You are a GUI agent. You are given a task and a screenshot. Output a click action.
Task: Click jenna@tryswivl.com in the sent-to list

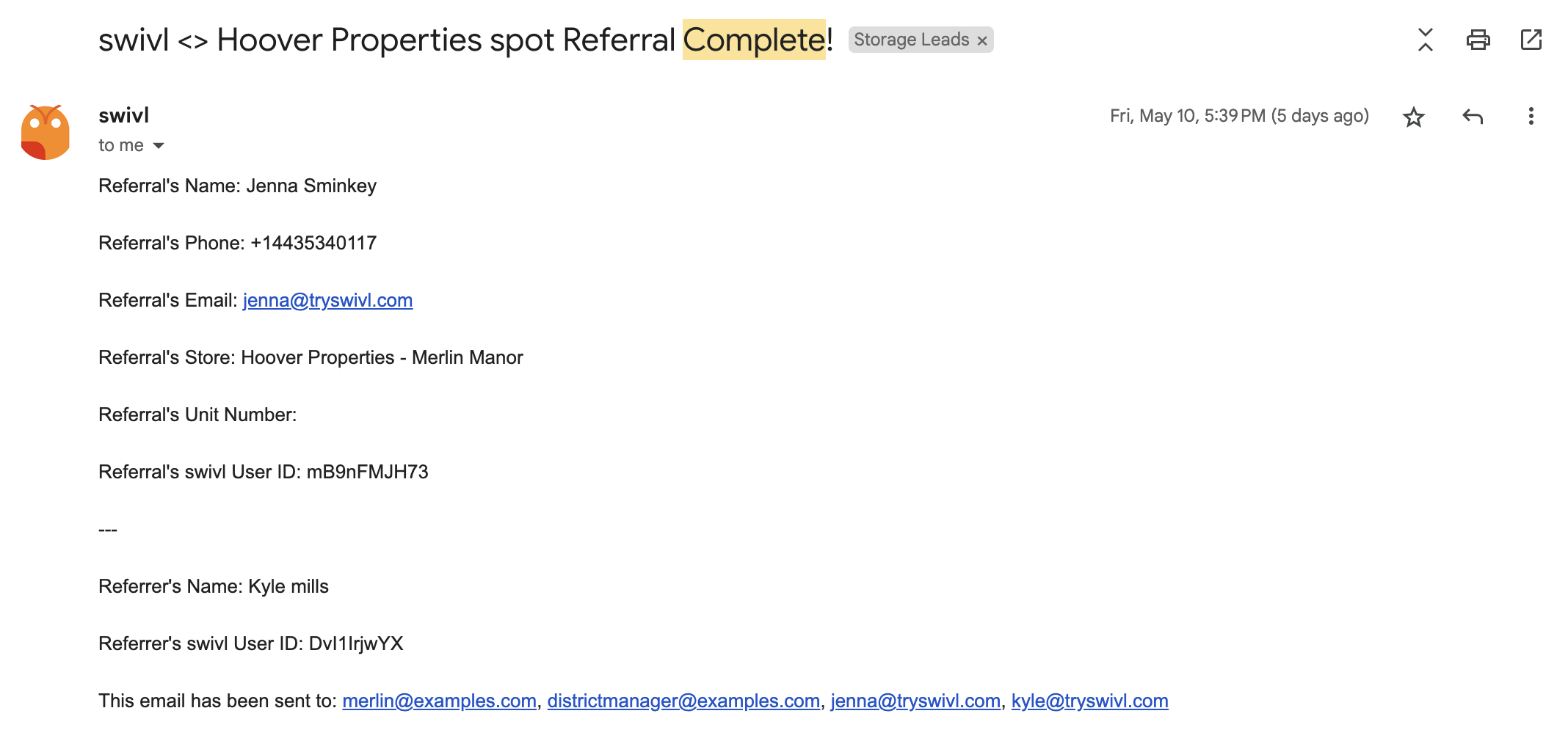[x=915, y=701]
